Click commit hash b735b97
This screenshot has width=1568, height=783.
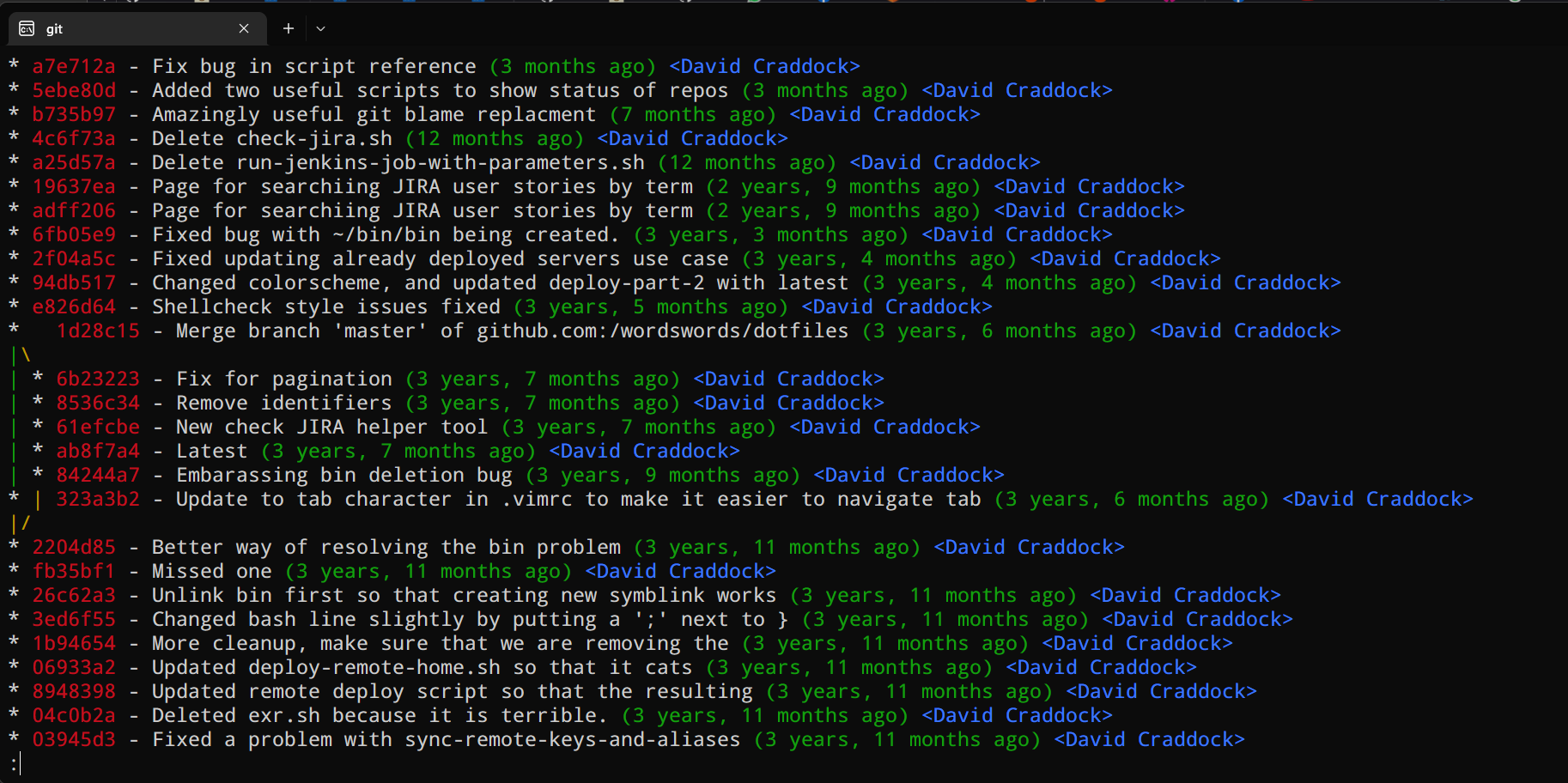(x=74, y=114)
